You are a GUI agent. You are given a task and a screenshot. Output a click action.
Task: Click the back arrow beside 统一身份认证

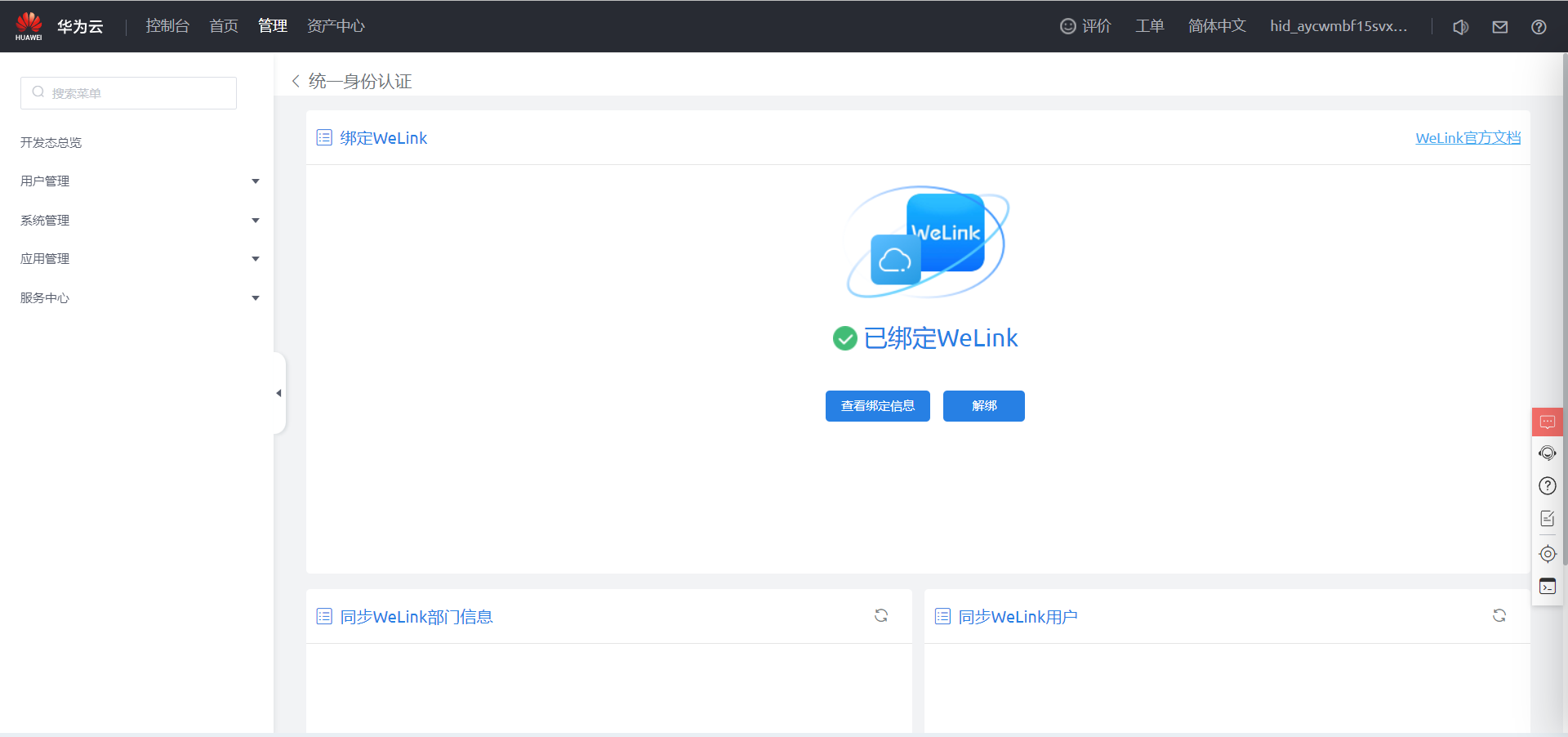coord(296,81)
